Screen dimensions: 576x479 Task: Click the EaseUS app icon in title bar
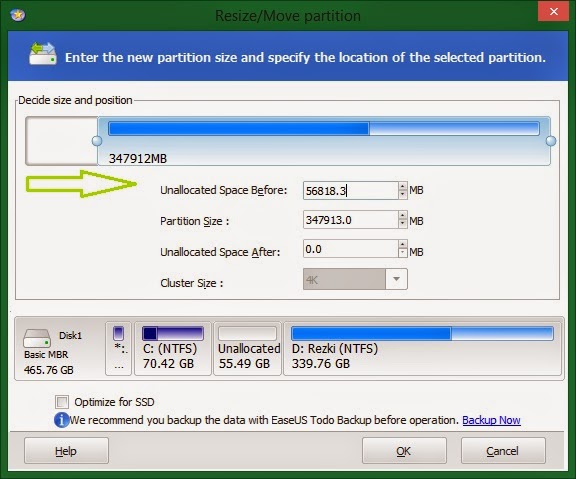[18, 15]
